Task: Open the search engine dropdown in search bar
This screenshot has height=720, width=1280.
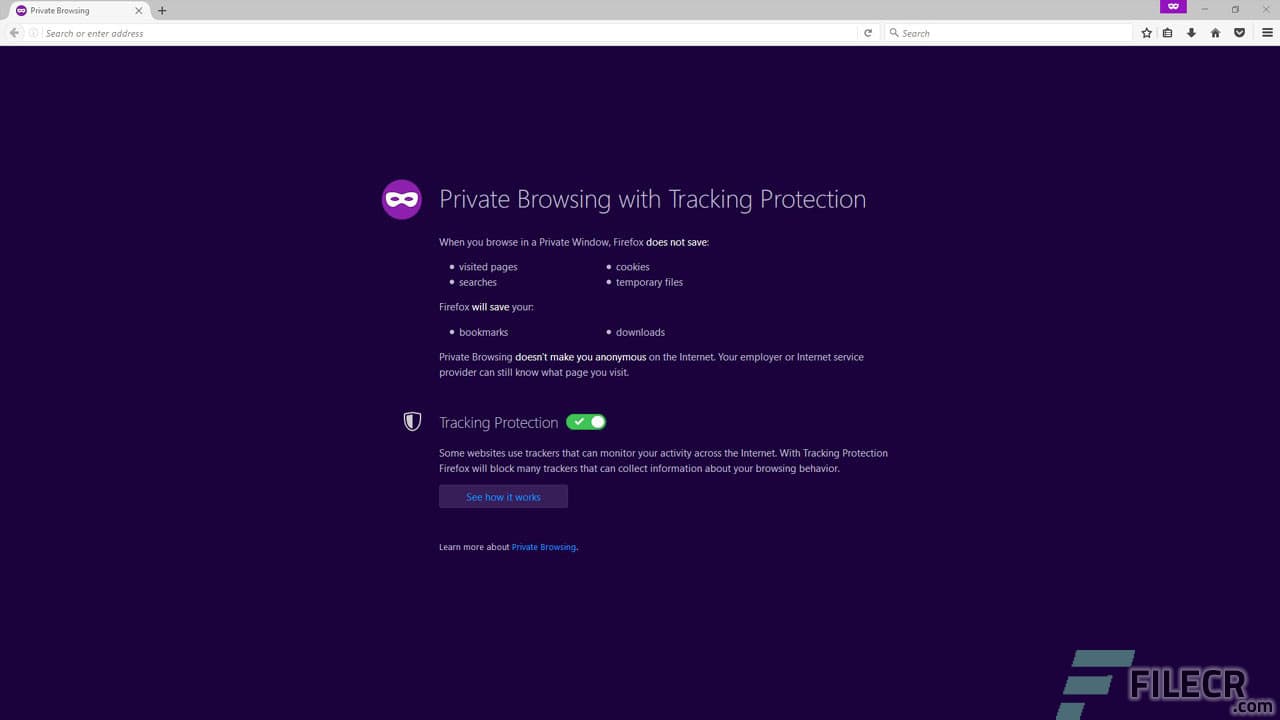Action: [893, 32]
